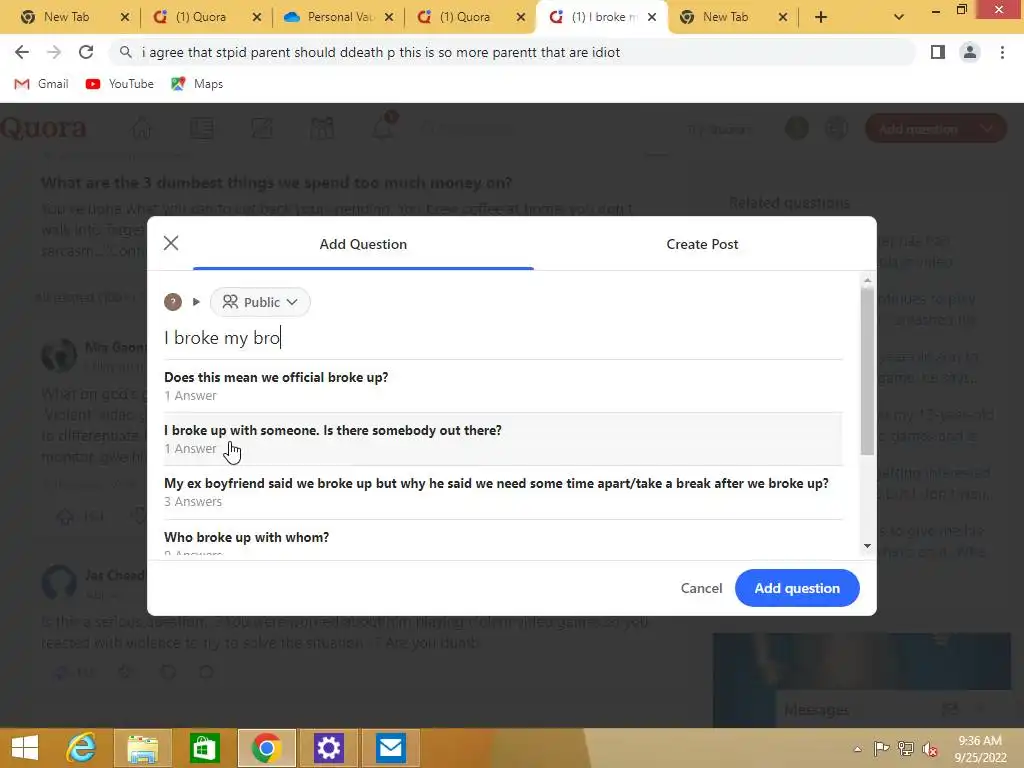The image size is (1024, 768).
Task: Choose suggestion 'I broke up with someone'
Action: [x=503, y=439]
